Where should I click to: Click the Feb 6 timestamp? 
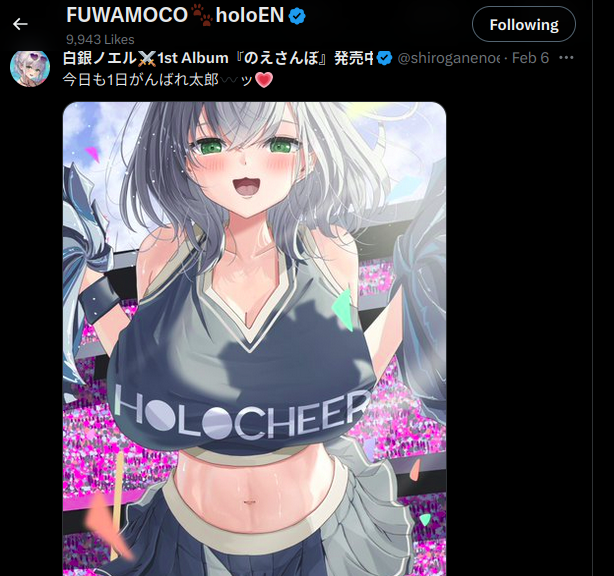coord(530,58)
